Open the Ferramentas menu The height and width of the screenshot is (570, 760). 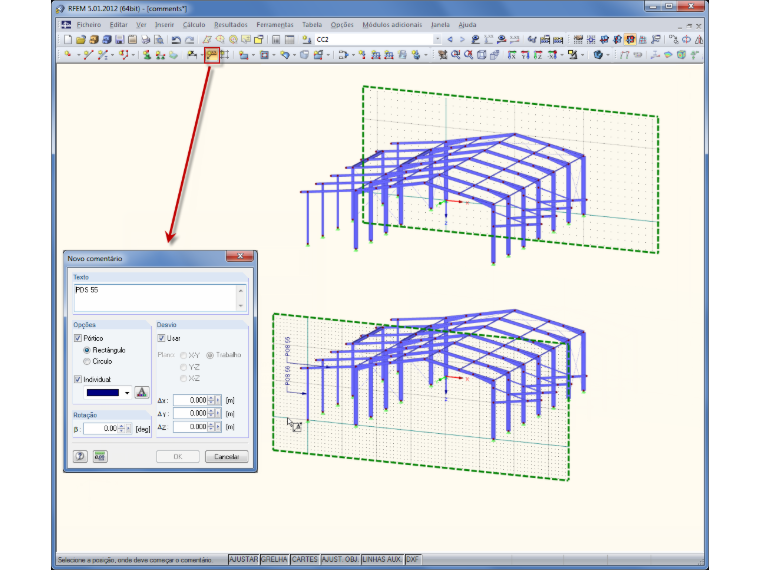tap(275, 25)
